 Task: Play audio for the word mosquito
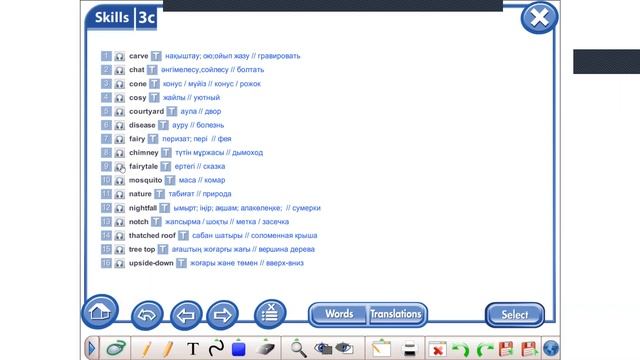click(119, 180)
